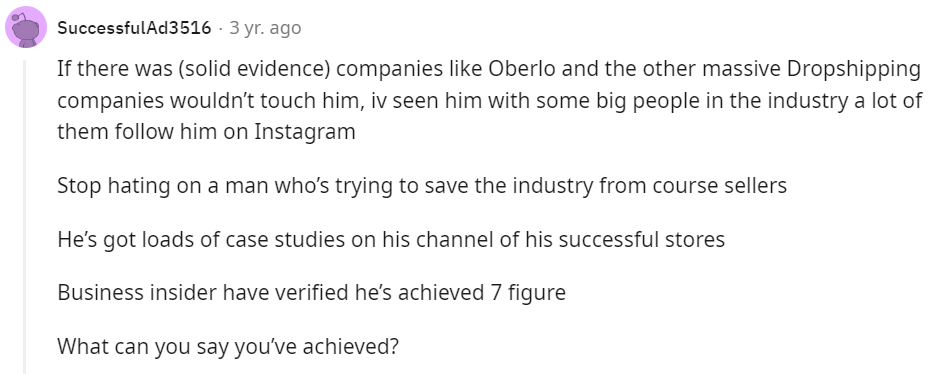The width and height of the screenshot is (939, 374).
Task: Click the word "Dropshipping" in the first line
Action: click(853, 70)
